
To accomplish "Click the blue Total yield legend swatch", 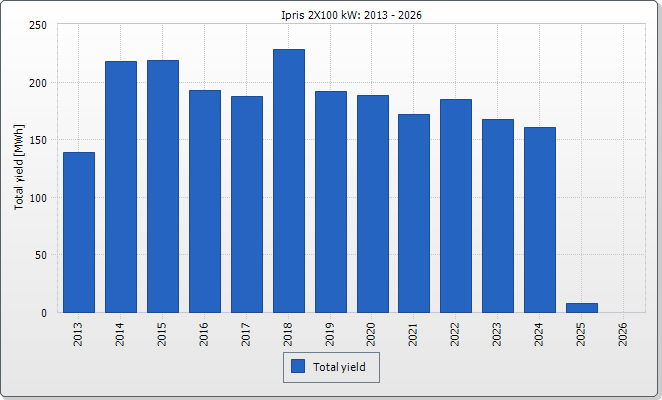I will 297,367.
